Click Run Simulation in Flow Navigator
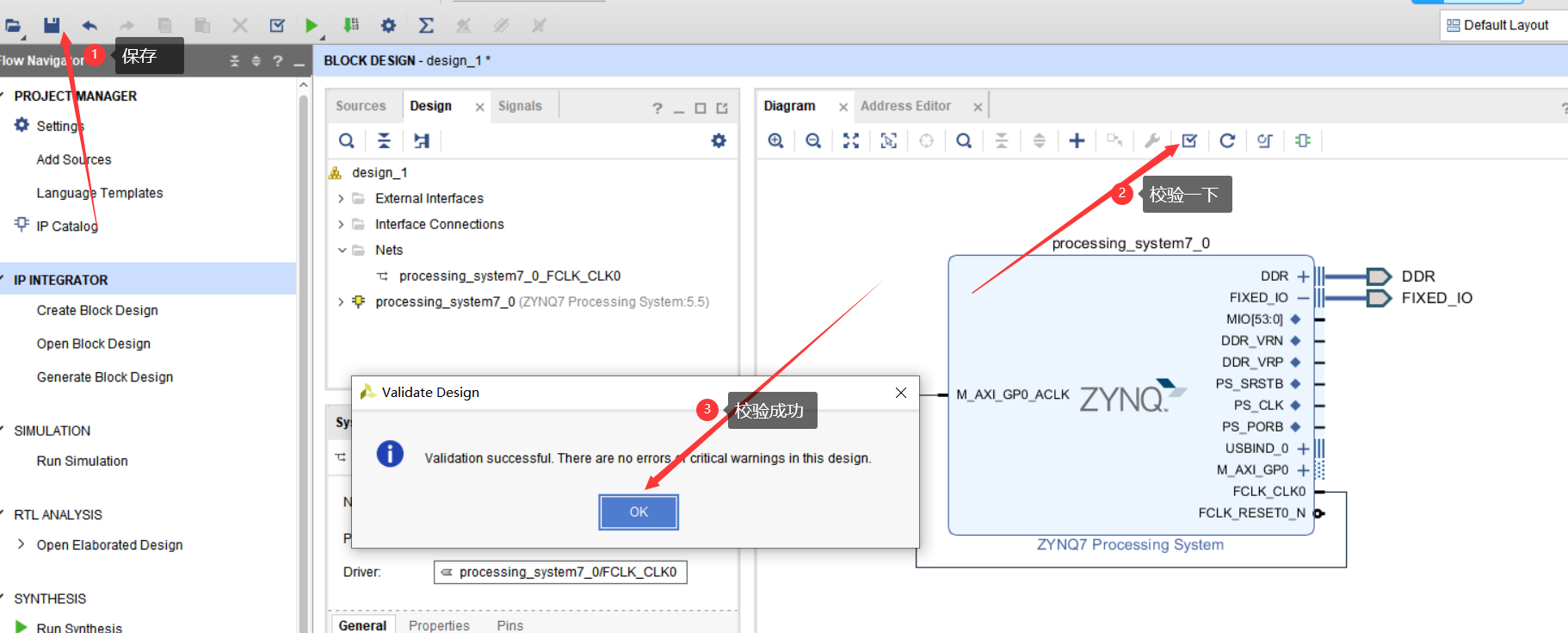The height and width of the screenshot is (633, 1568). pos(83,461)
